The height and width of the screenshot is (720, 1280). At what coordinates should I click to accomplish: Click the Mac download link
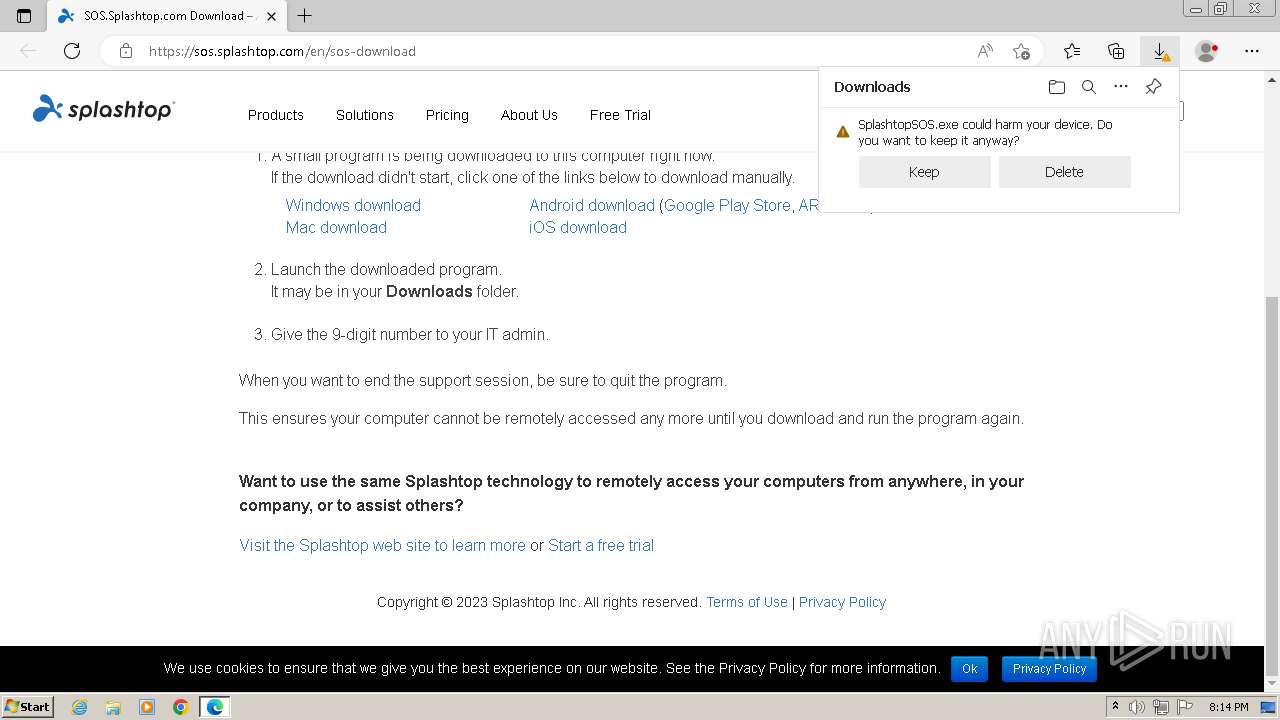[x=336, y=227]
